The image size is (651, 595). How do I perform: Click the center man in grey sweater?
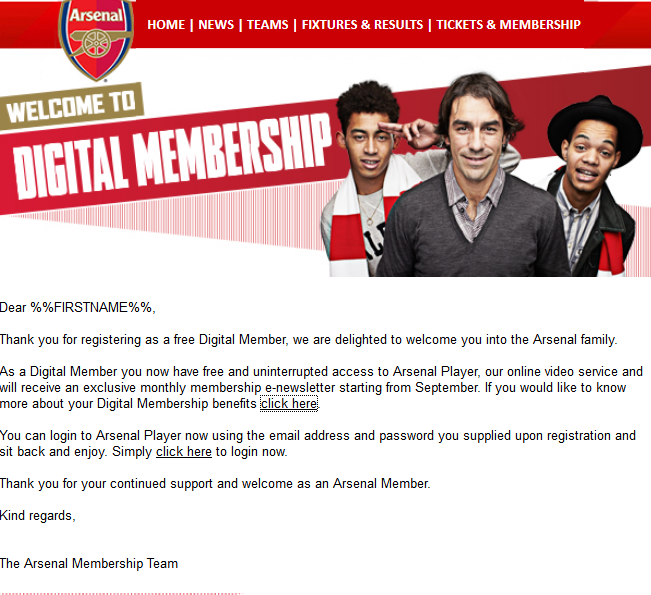(x=477, y=179)
